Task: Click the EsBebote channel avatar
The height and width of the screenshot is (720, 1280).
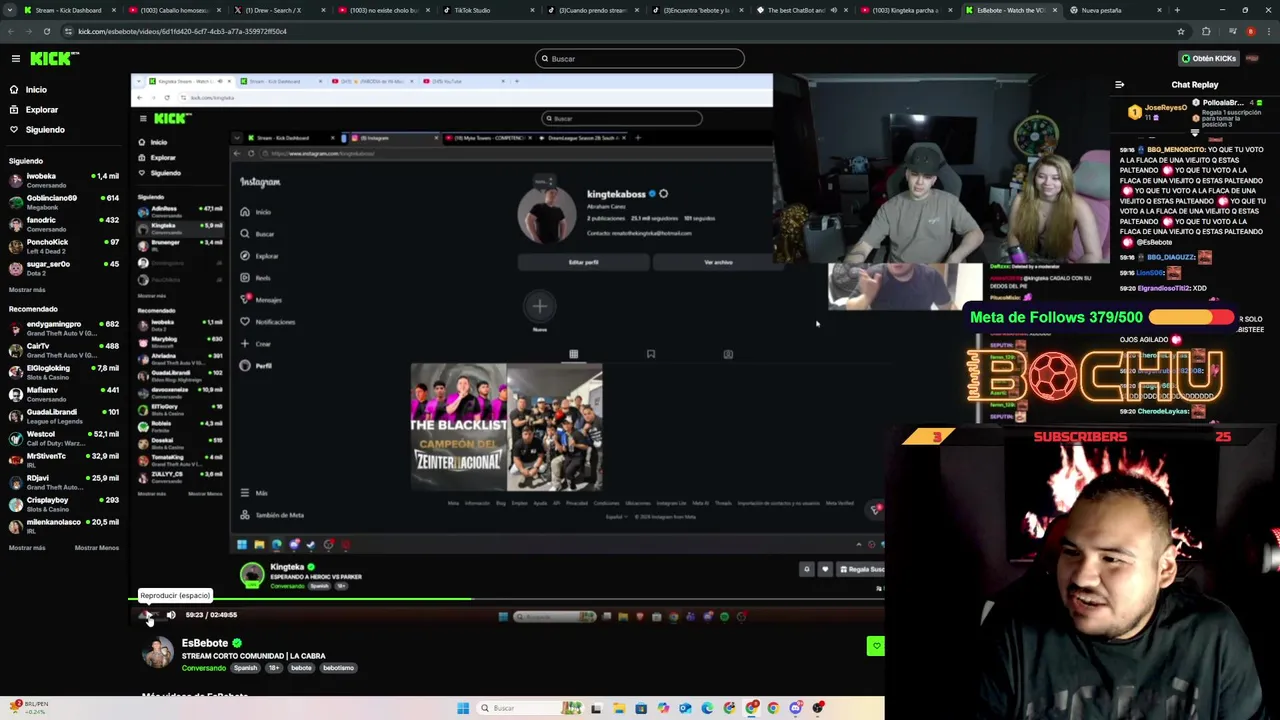Action: click(158, 653)
